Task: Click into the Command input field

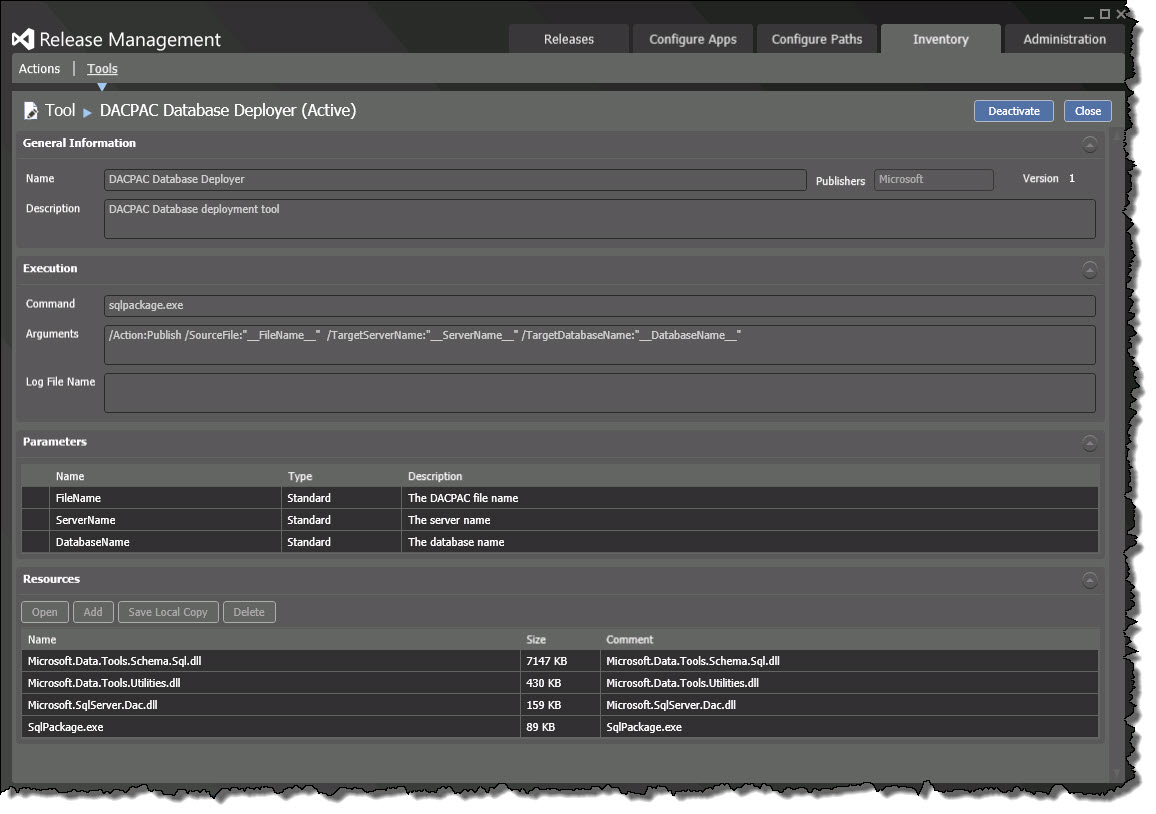Action: pos(600,306)
